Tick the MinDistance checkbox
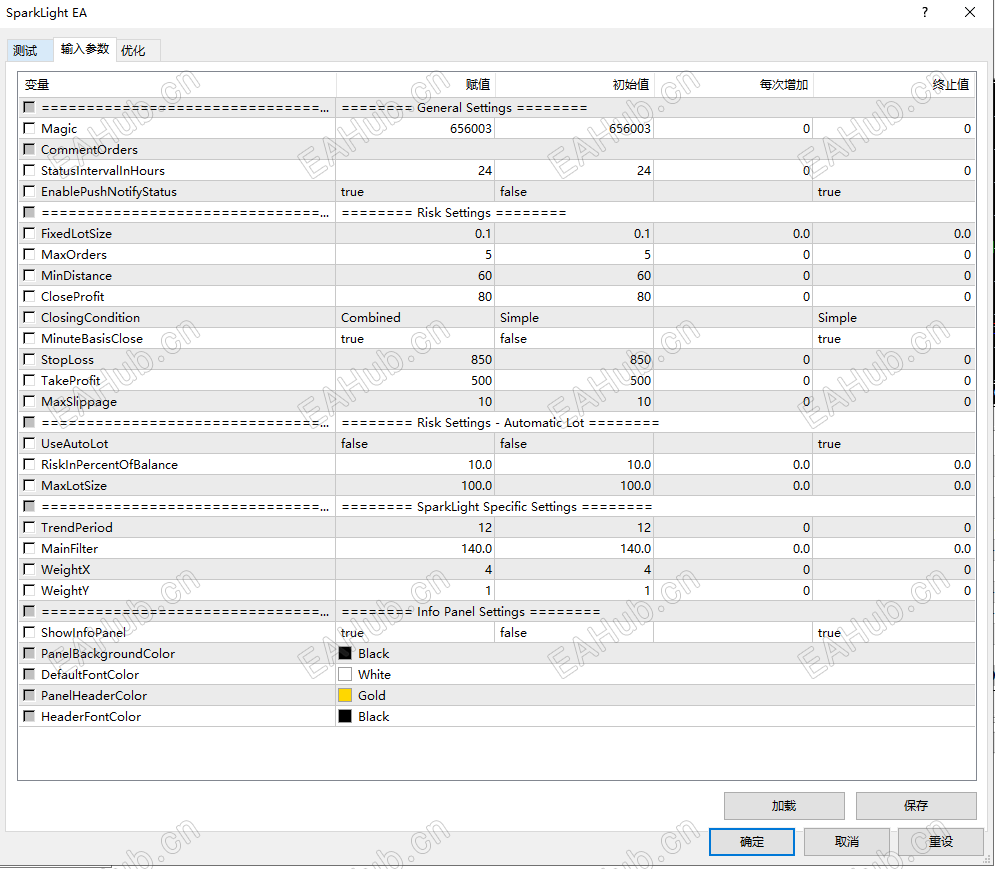Viewport: 995px width, 869px height. 29,275
